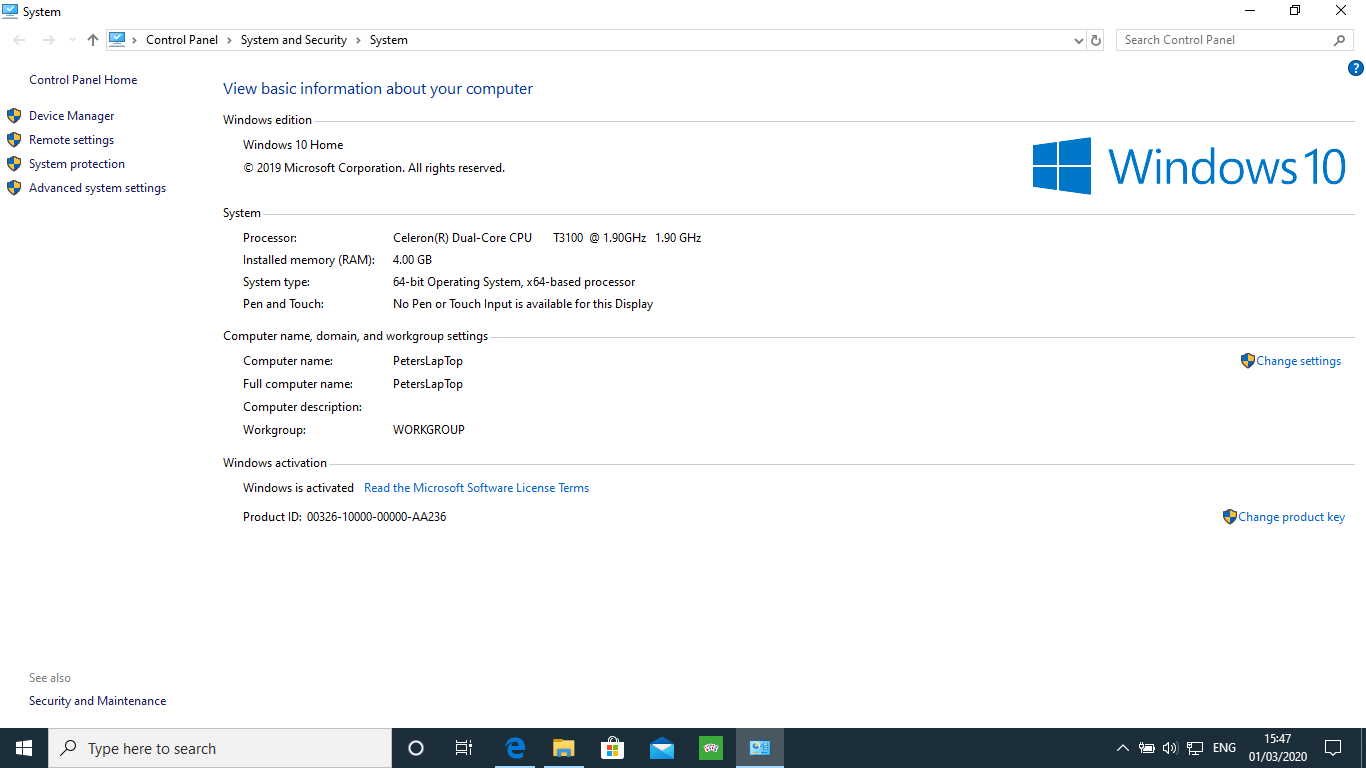Click the Search Control Panel box
1366x768 pixels.
pyautogui.click(x=1225, y=40)
